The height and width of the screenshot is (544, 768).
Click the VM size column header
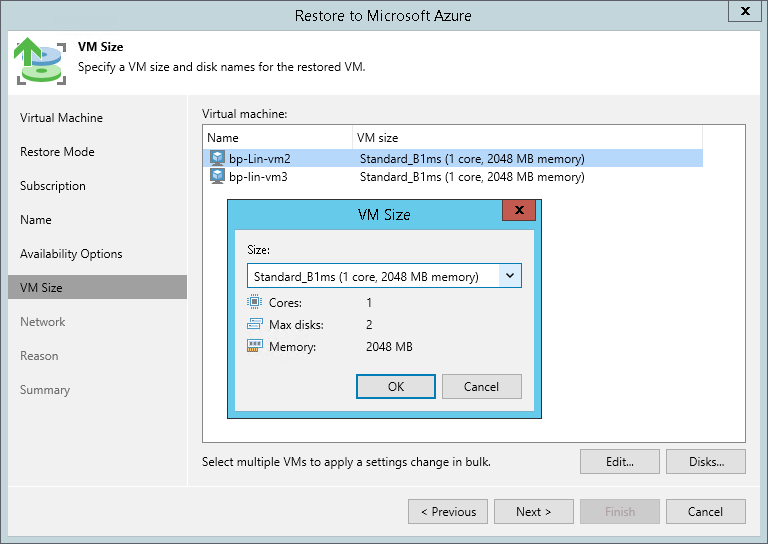pos(528,138)
